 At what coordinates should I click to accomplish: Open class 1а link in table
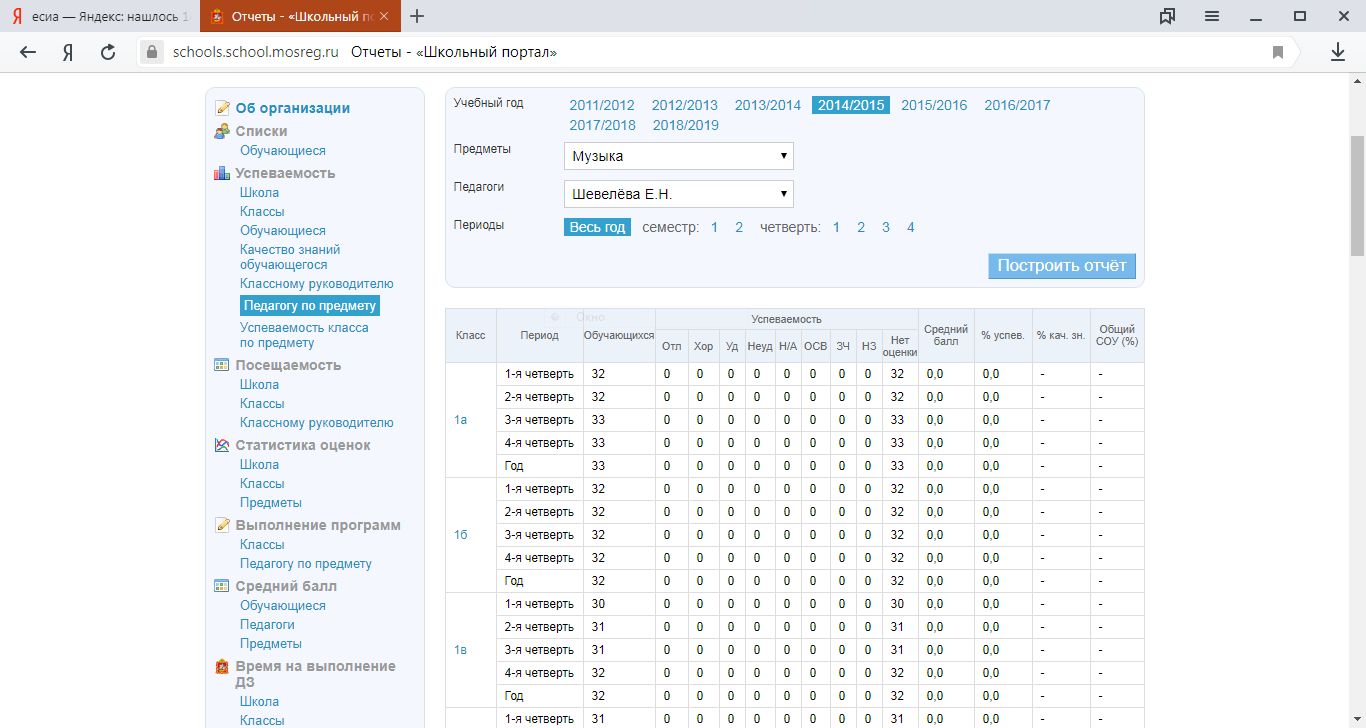pyautogui.click(x=461, y=420)
